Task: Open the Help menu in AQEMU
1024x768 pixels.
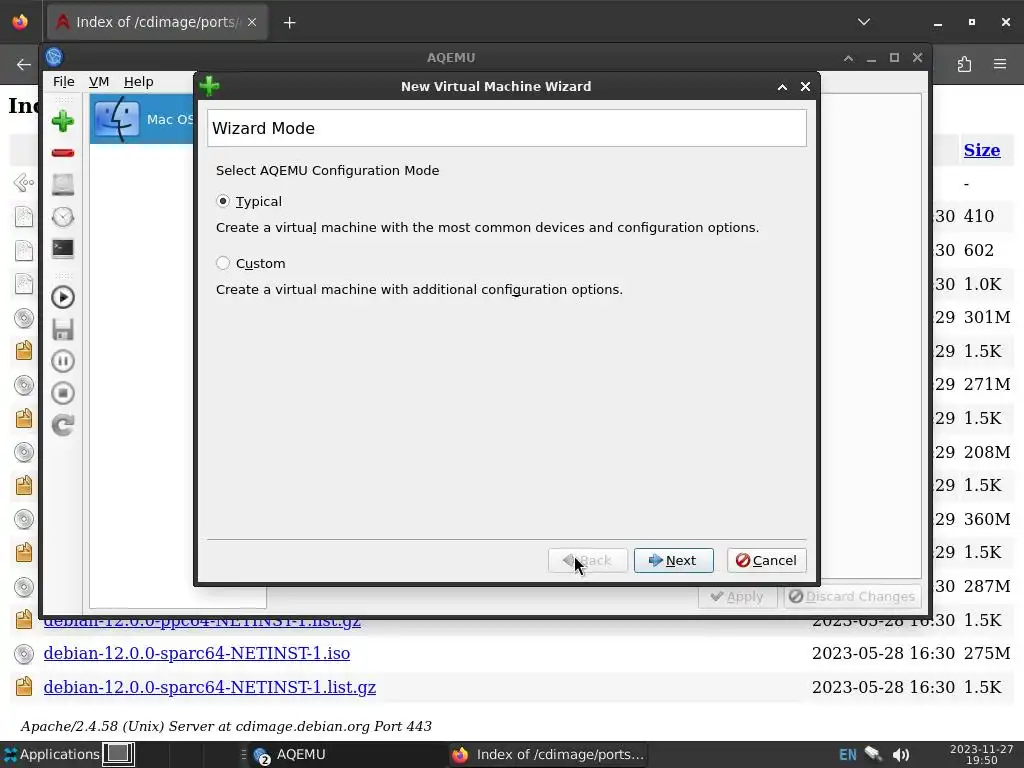Action: click(138, 82)
